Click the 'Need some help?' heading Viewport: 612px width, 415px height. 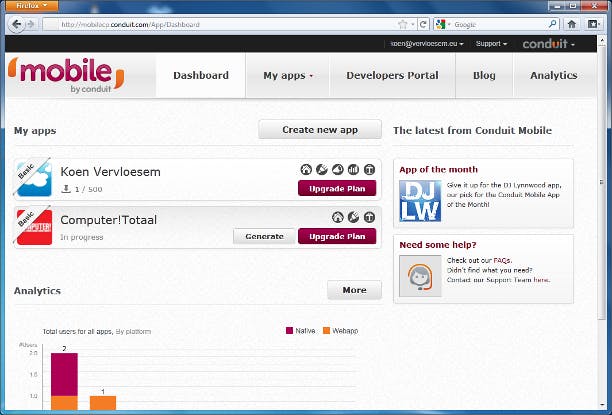[x=438, y=245]
